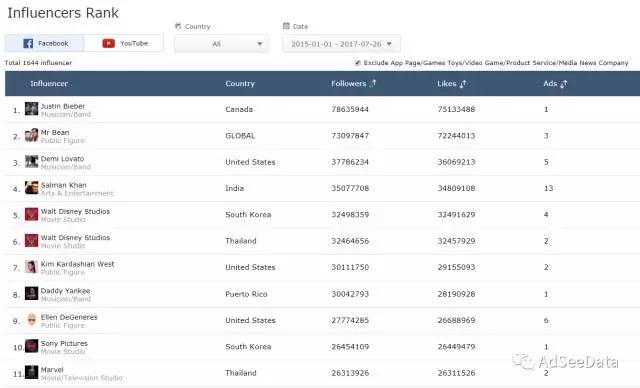Select followers value 26313926
This screenshot has height=388, width=640.
coord(350,373)
